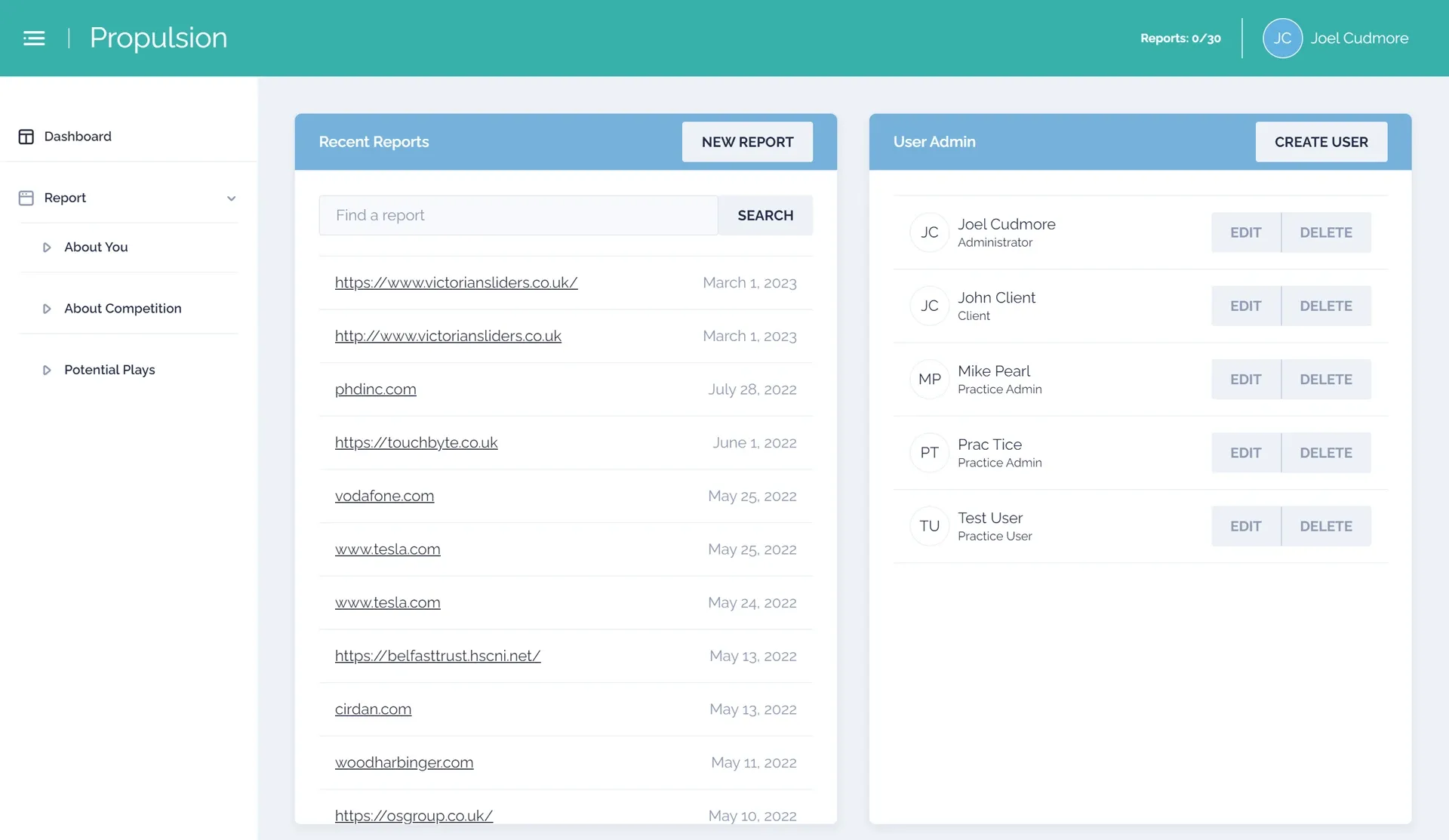Open the vodafone.com report
Image resolution: width=1449 pixels, height=840 pixels.
384,496
